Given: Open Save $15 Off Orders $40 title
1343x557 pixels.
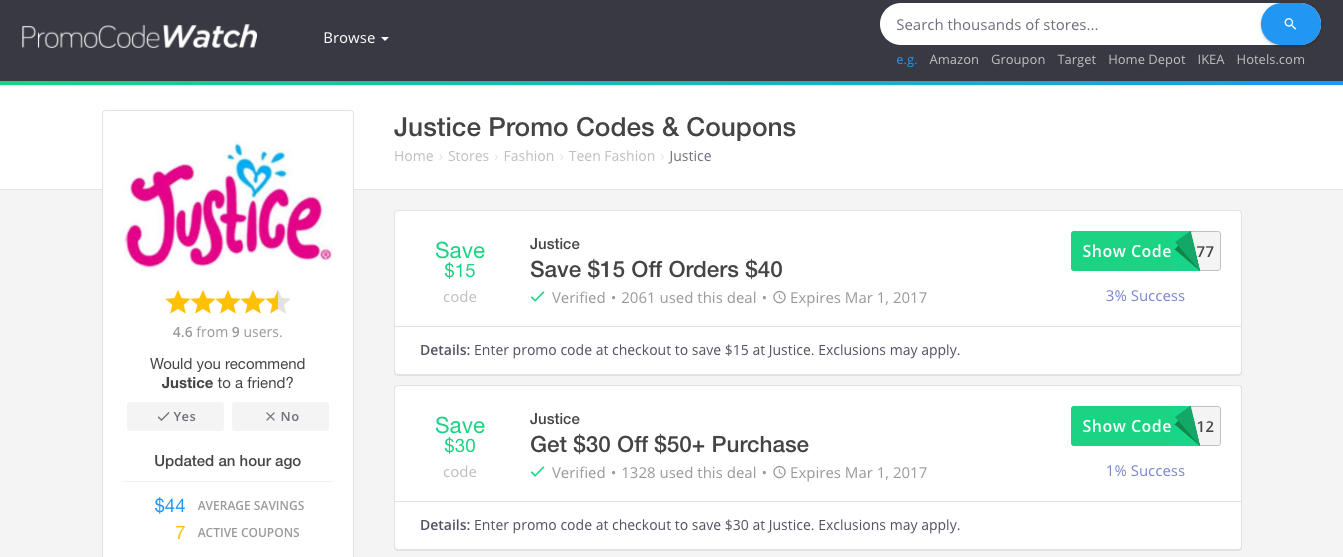Looking at the screenshot, I should tap(656, 269).
